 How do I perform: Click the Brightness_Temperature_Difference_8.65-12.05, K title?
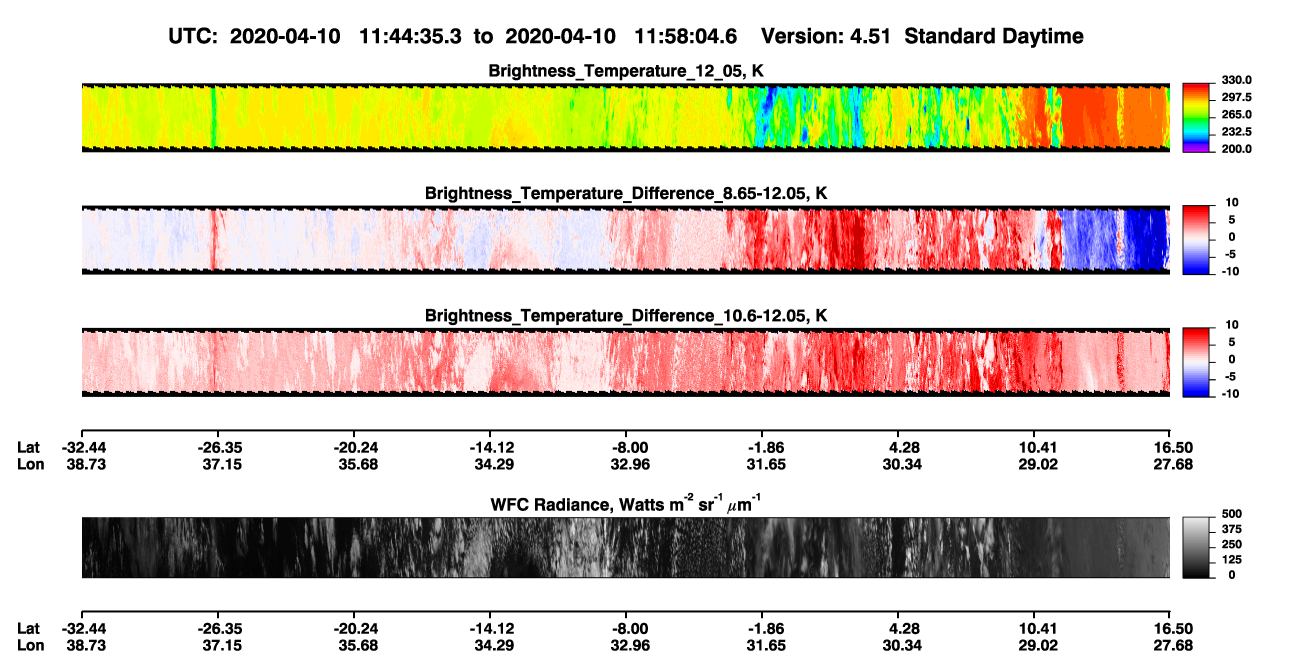pos(625,193)
